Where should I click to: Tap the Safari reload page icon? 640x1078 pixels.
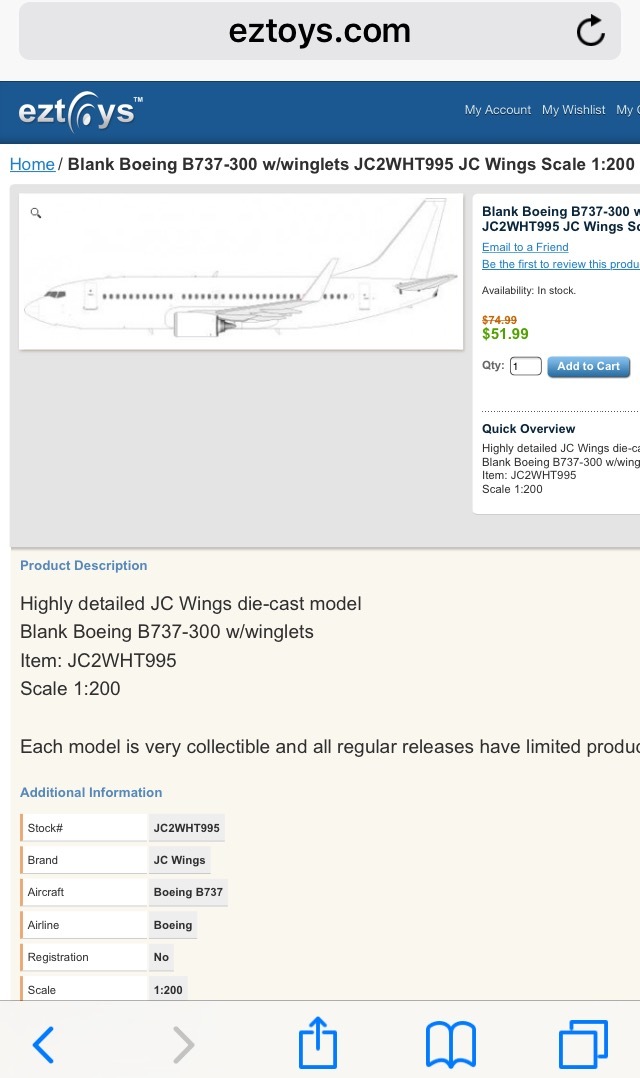[x=591, y=31]
